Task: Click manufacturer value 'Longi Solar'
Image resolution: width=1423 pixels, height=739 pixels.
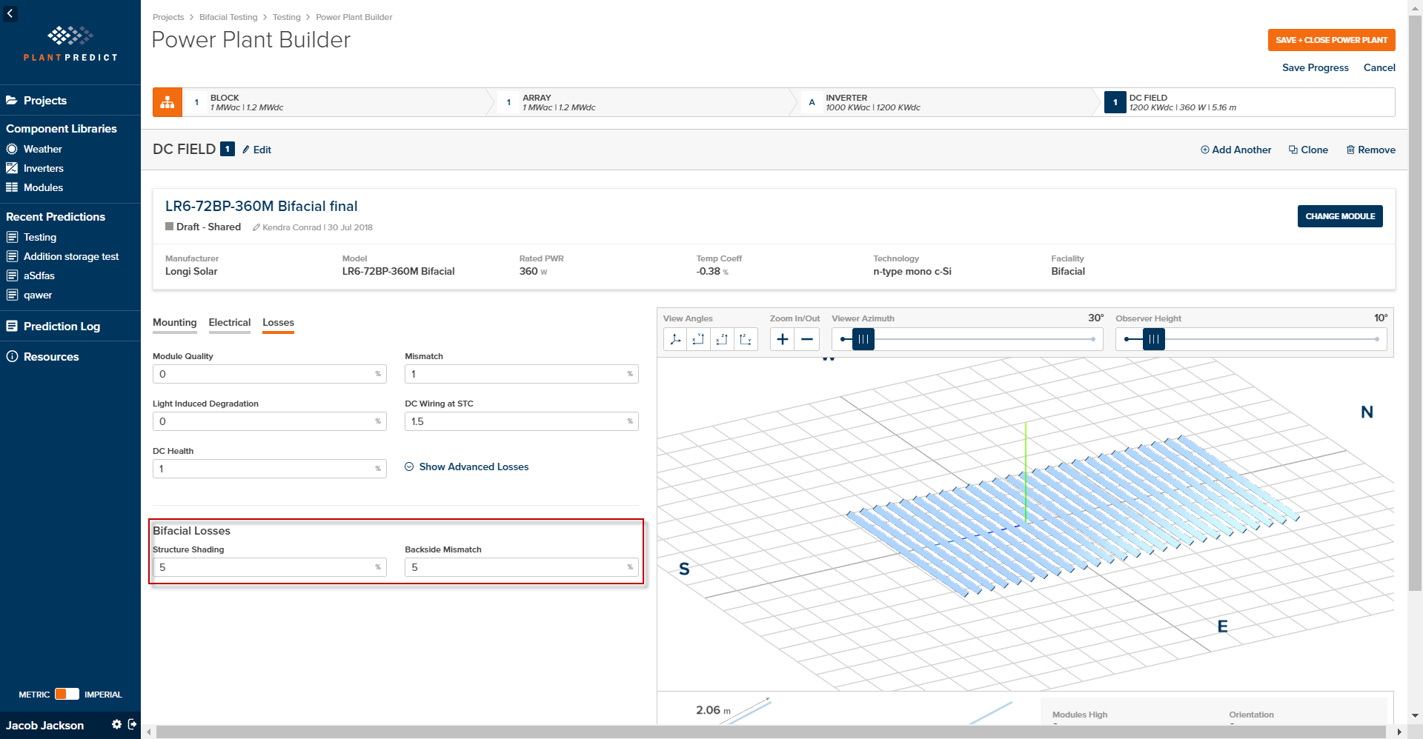Action: point(191,271)
